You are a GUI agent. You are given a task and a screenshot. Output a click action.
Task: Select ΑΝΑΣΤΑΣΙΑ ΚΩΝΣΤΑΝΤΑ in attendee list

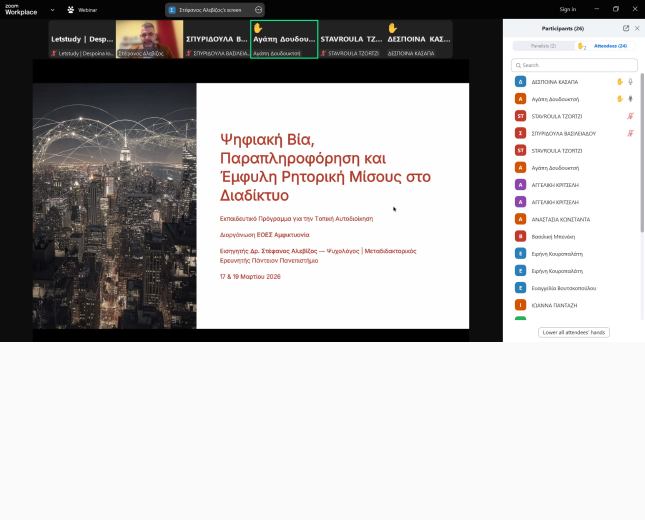(x=560, y=219)
